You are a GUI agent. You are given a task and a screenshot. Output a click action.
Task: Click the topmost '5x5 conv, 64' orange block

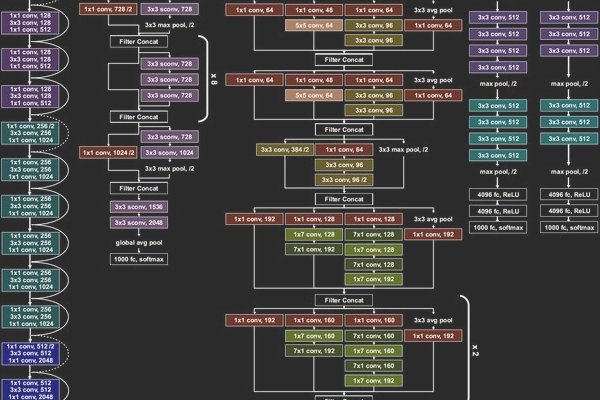click(314, 24)
